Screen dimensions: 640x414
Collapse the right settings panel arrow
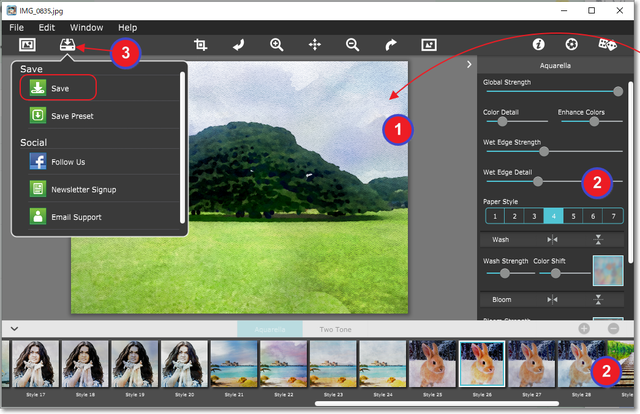[470, 65]
